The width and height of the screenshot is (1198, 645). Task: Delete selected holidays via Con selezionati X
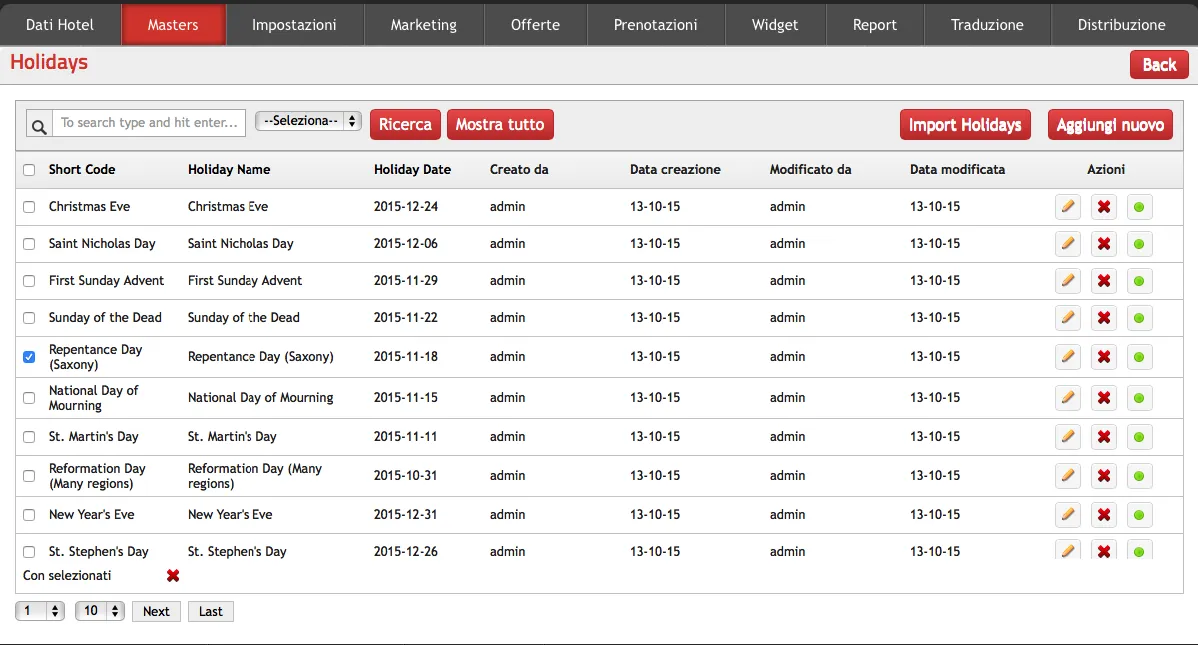click(x=173, y=575)
